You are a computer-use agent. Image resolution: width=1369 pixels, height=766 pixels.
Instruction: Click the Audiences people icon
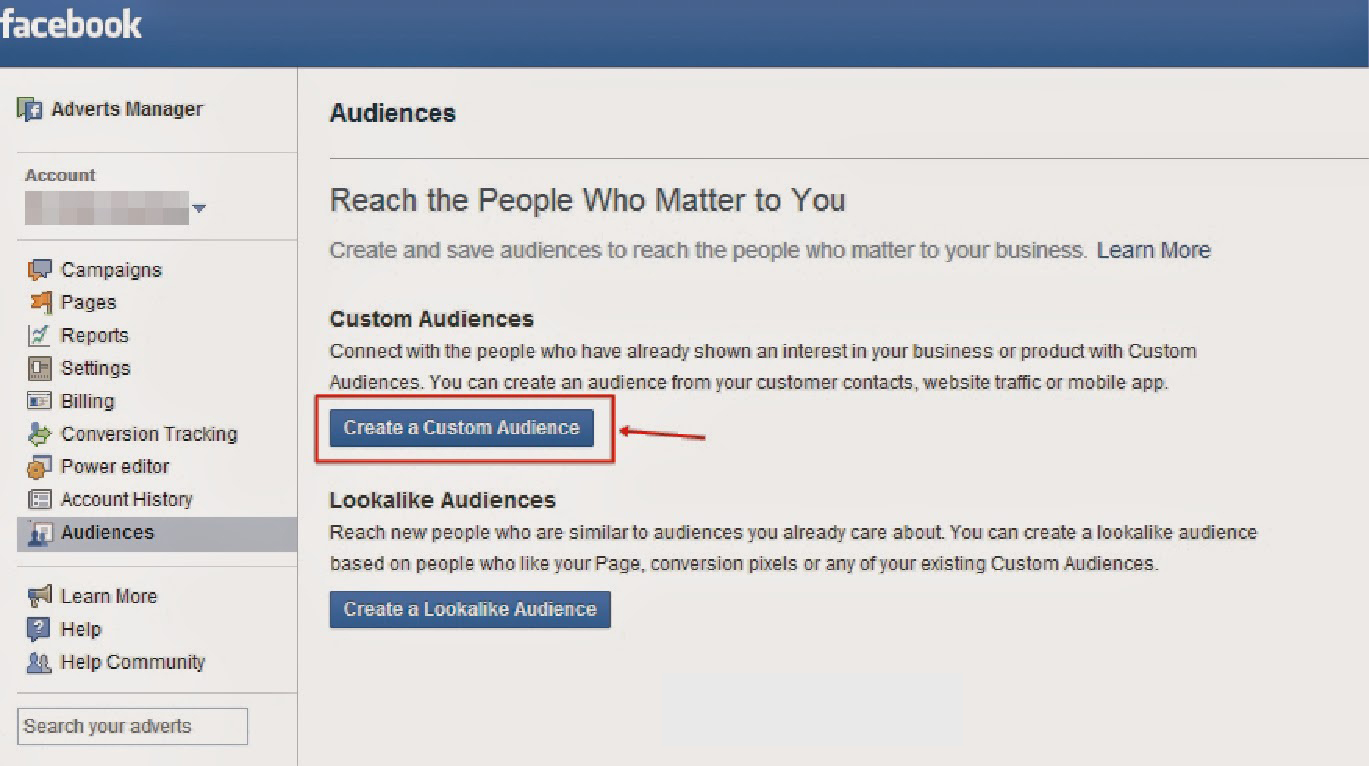coord(40,533)
